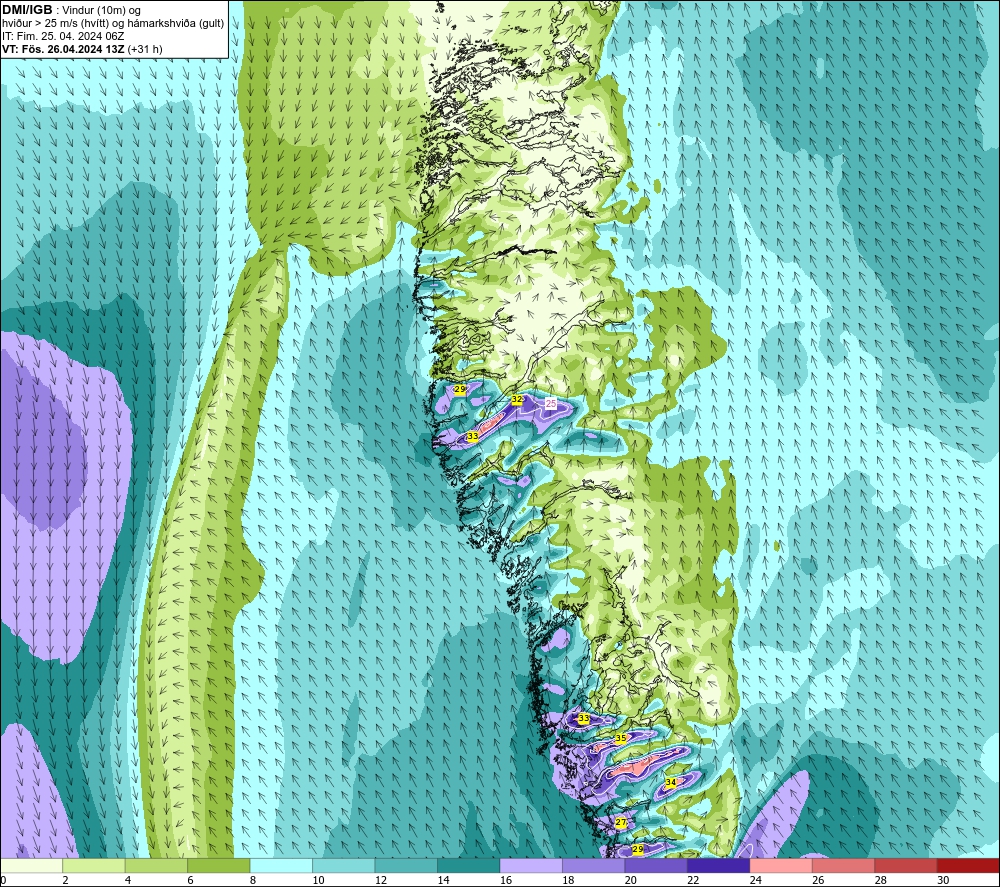Click the yellow gust label 34
1000x887 pixels.
[x=671, y=782]
